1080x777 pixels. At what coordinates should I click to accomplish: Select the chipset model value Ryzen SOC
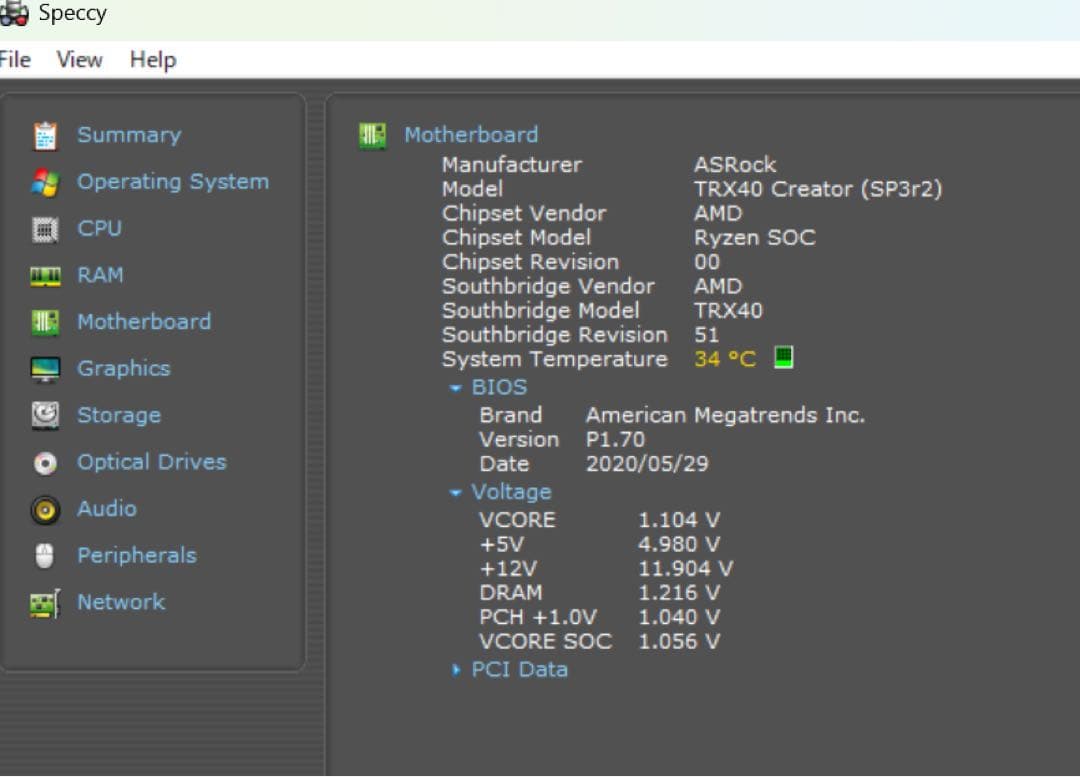click(x=754, y=238)
